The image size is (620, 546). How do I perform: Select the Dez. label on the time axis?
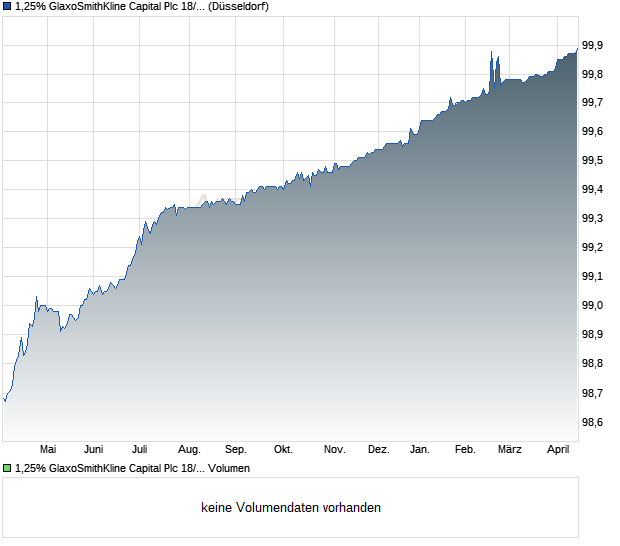[x=378, y=449]
